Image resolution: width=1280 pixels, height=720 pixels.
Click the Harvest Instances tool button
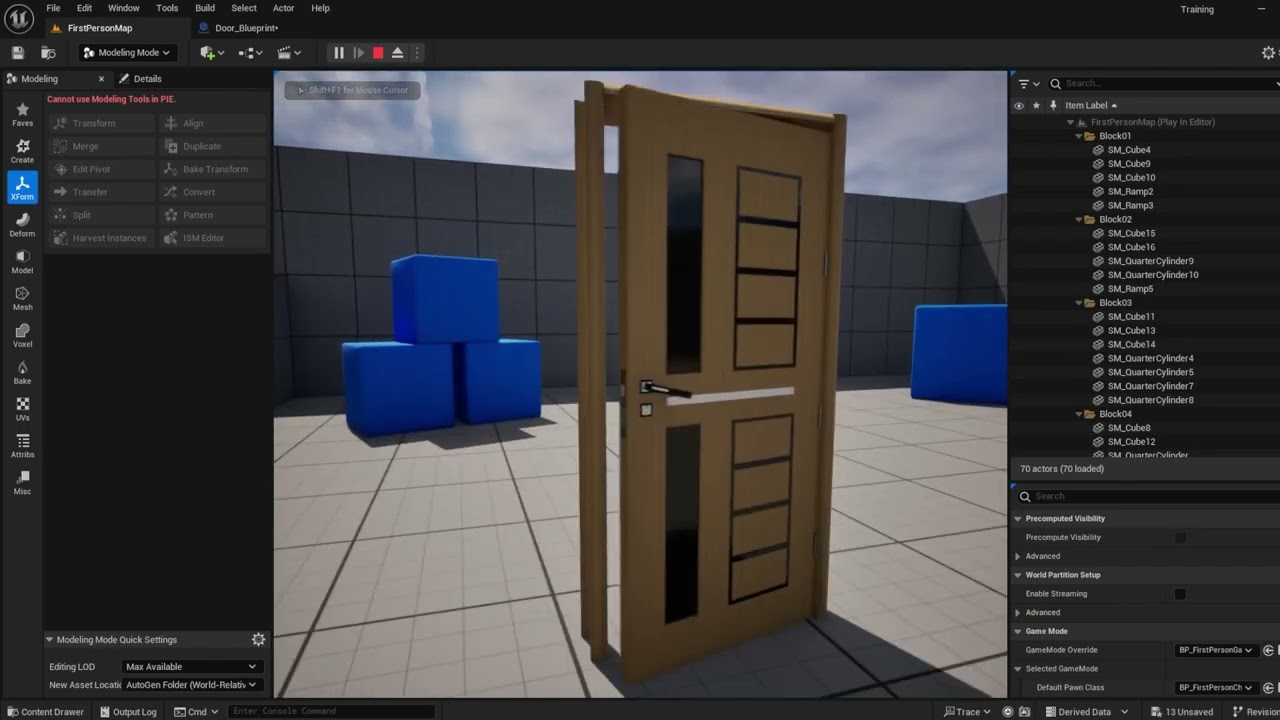point(101,238)
